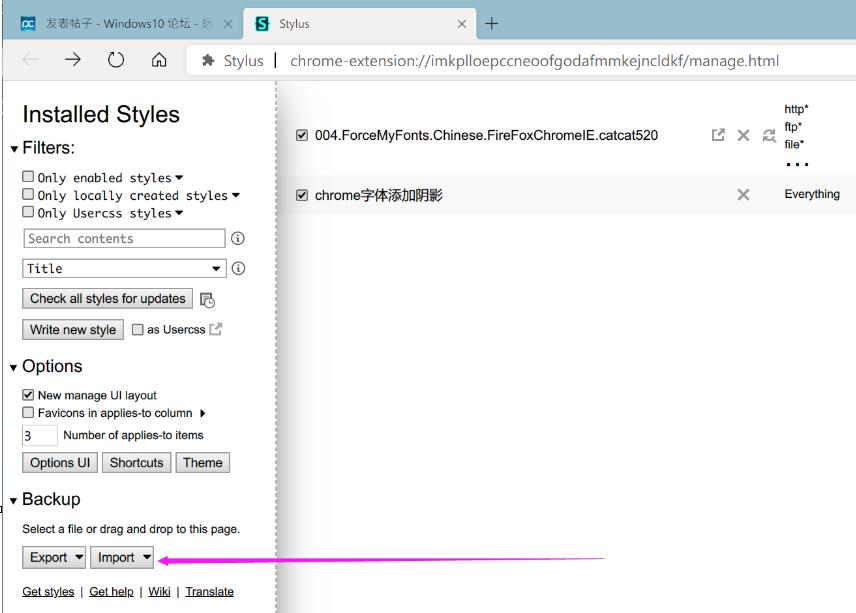
Task: Click the info icon beside Search contents
Action: coord(238,239)
